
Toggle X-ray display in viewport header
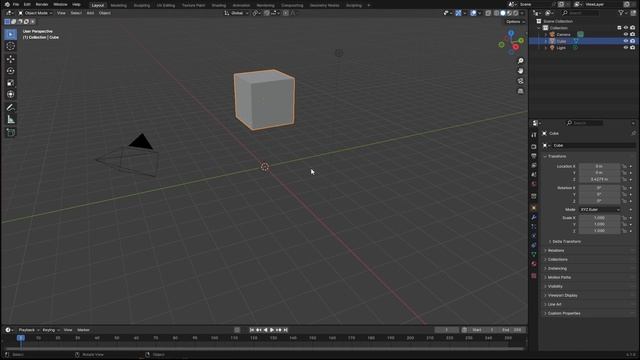(488, 13)
